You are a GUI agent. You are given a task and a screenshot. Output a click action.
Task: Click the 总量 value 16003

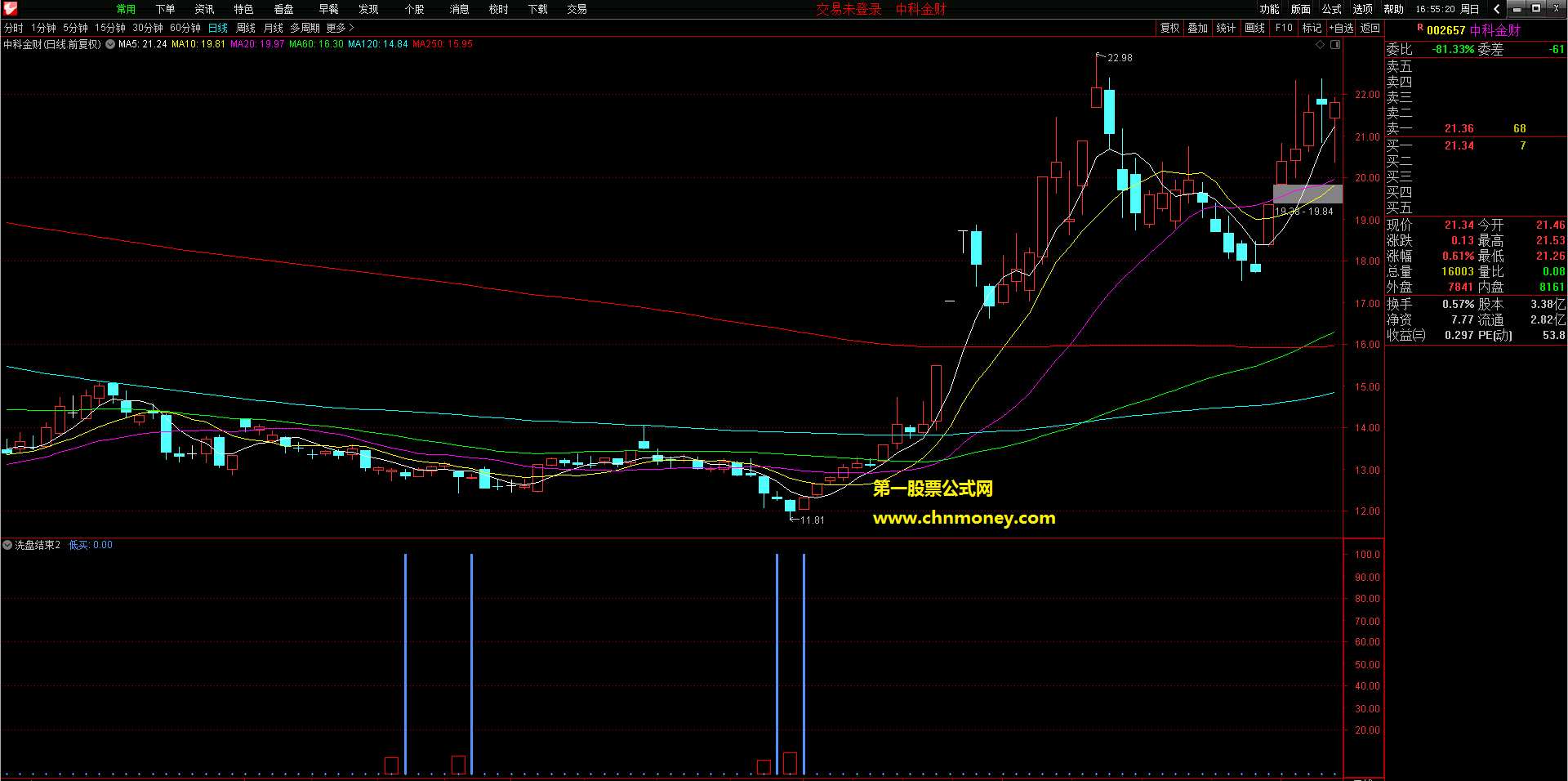pos(1457,271)
